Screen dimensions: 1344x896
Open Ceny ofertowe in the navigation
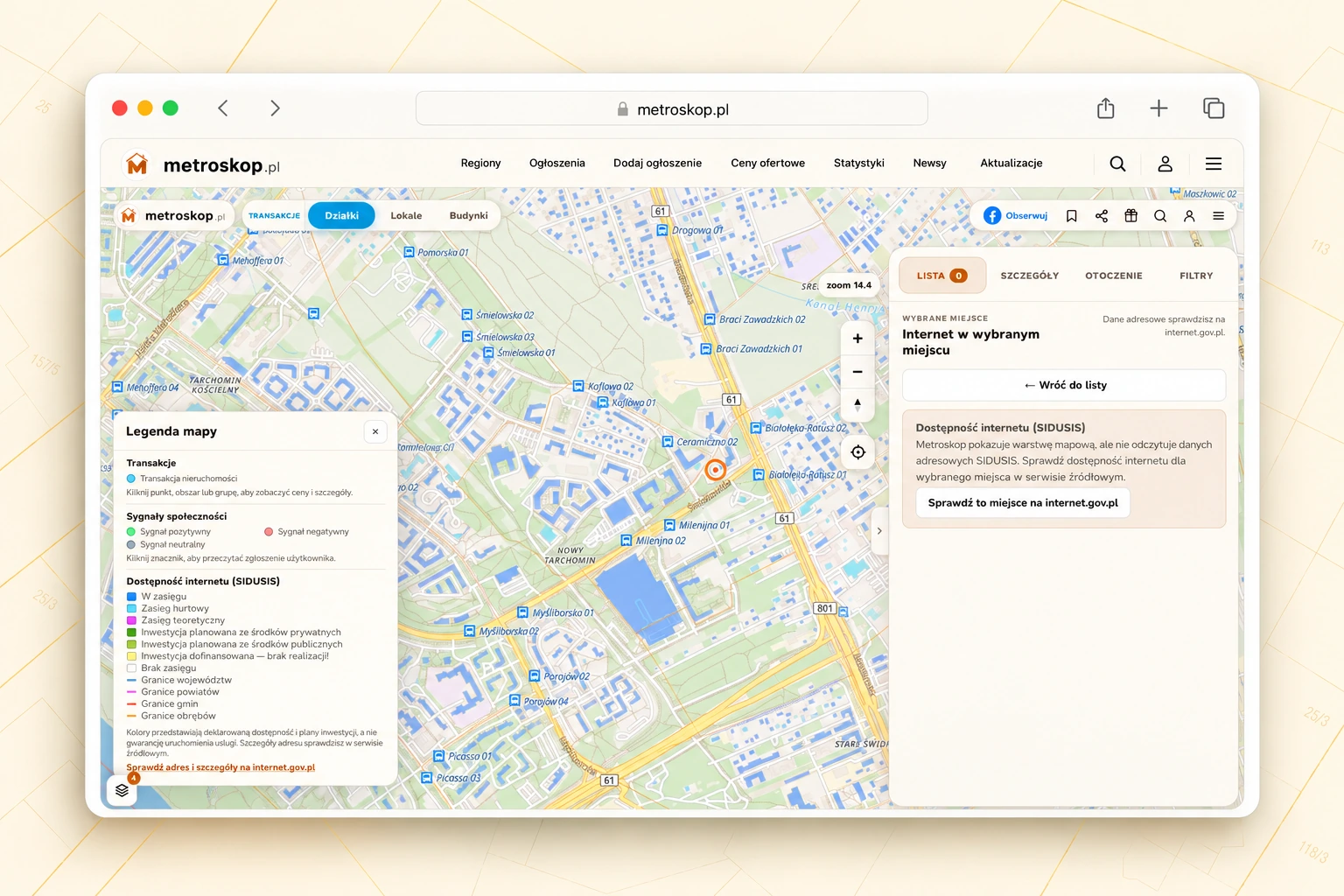[x=768, y=164]
